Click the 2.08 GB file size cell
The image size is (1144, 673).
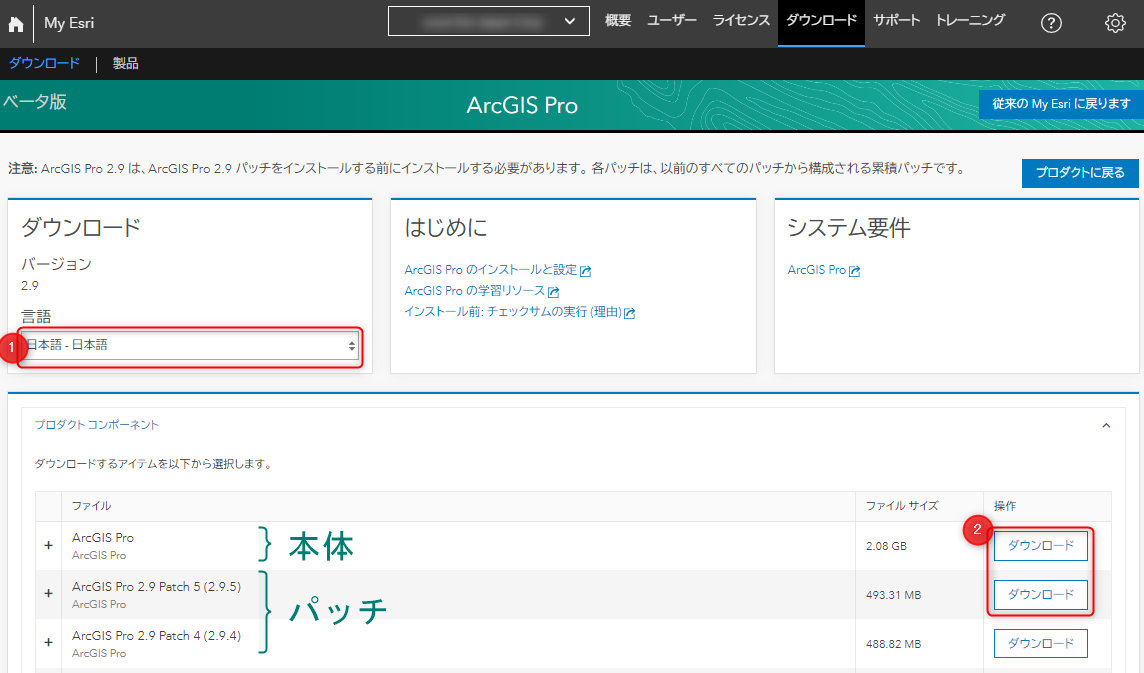[x=886, y=546]
